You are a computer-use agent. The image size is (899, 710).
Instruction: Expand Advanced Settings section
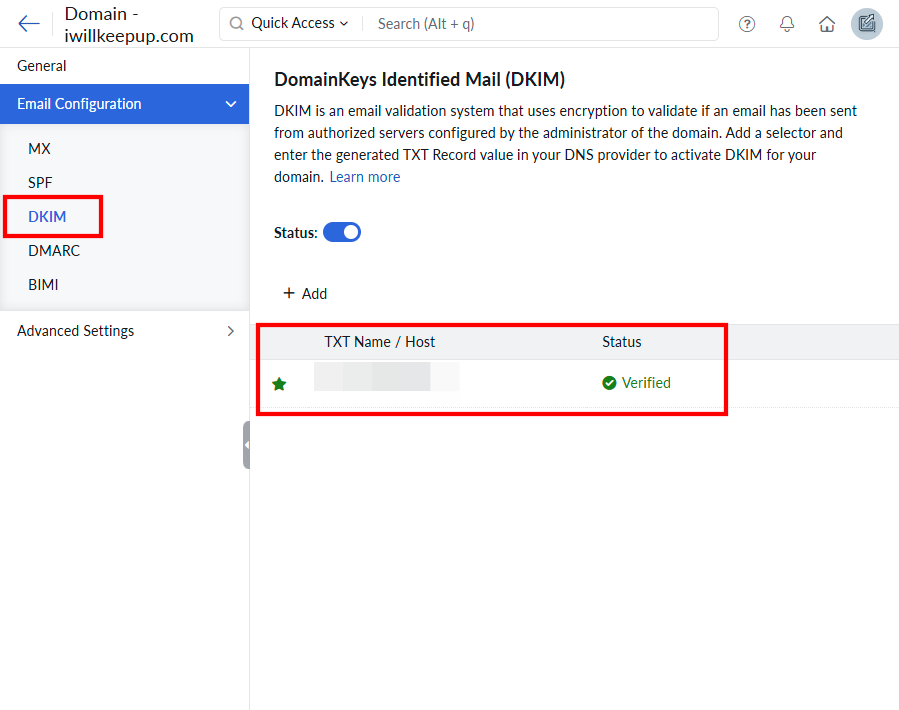coord(231,331)
